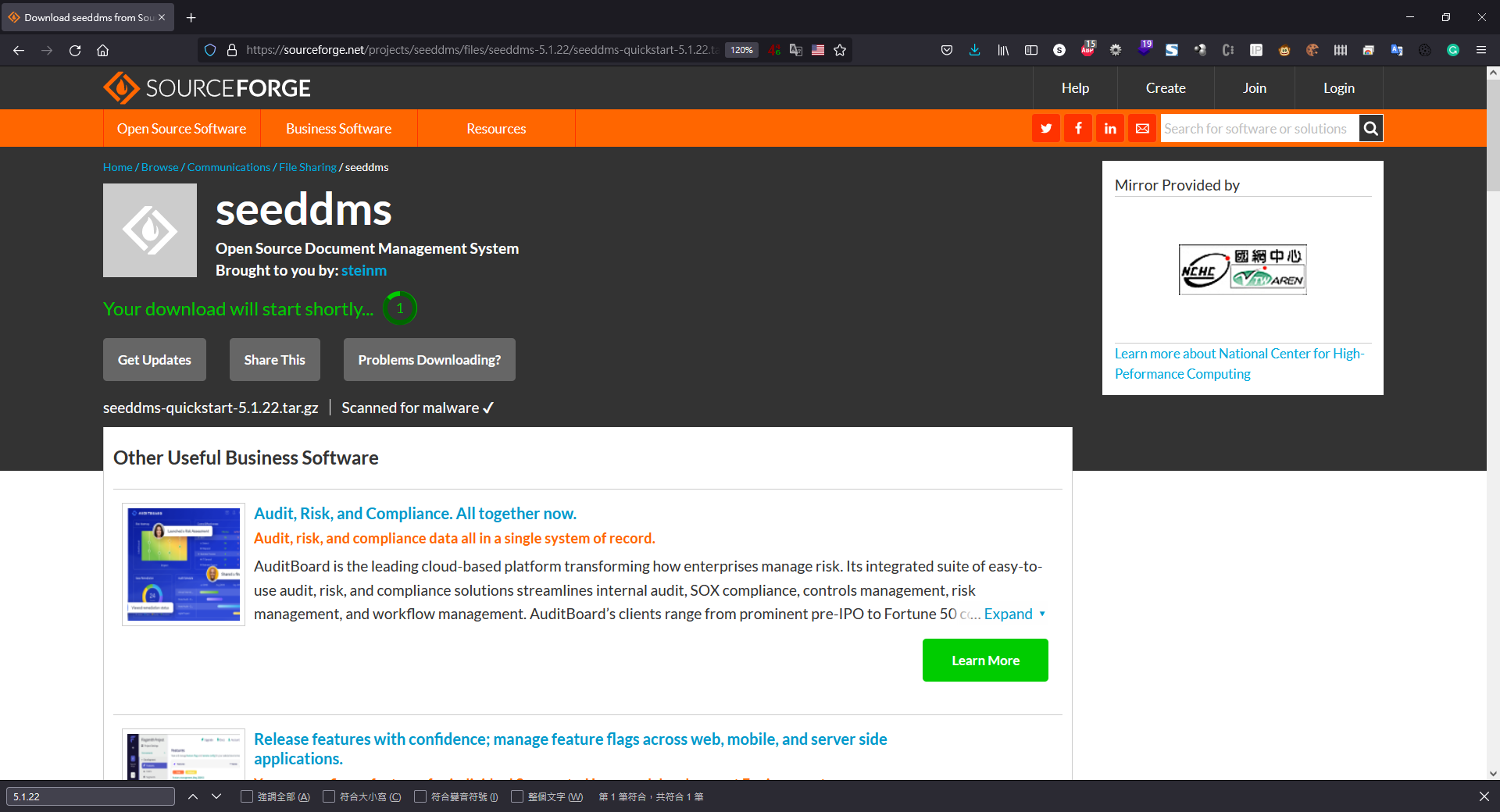Go to next find match arrow
1500x812 pixels.
click(216, 796)
